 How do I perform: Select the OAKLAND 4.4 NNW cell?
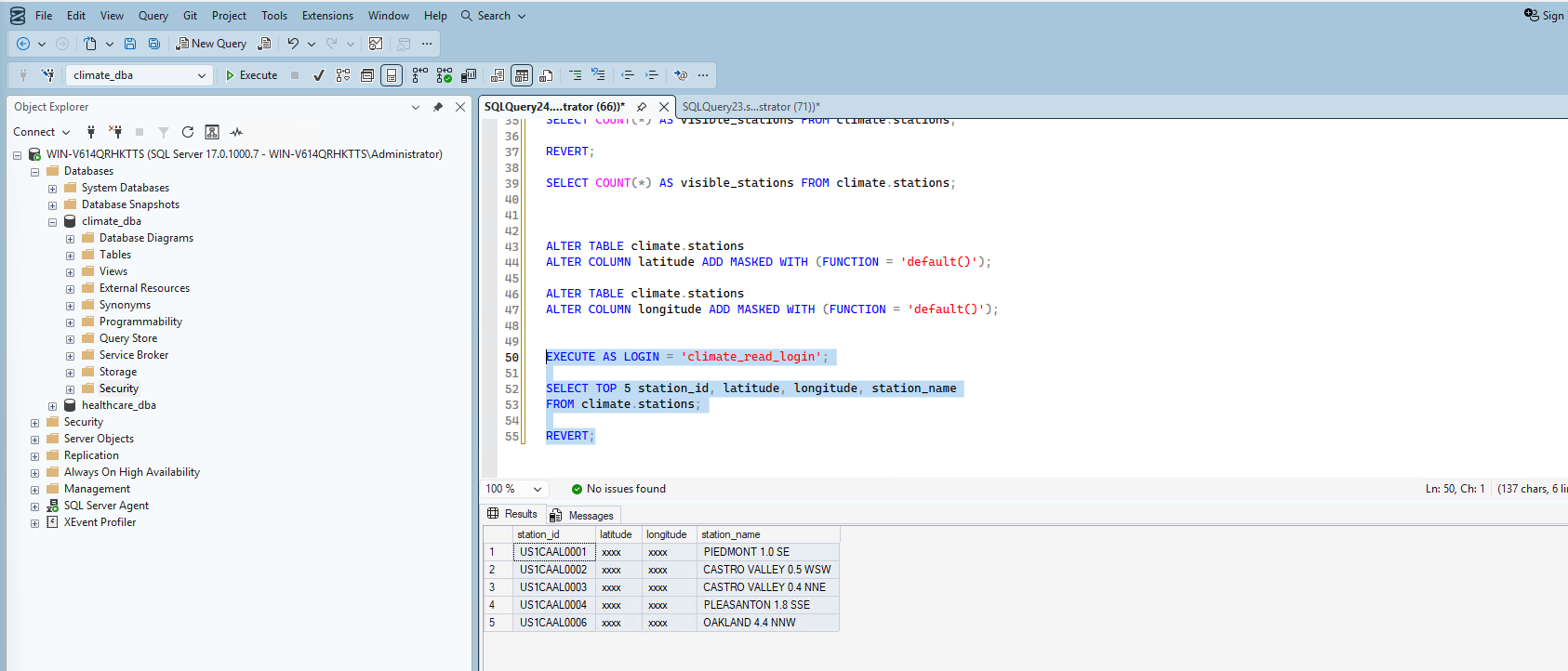[768, 623]
